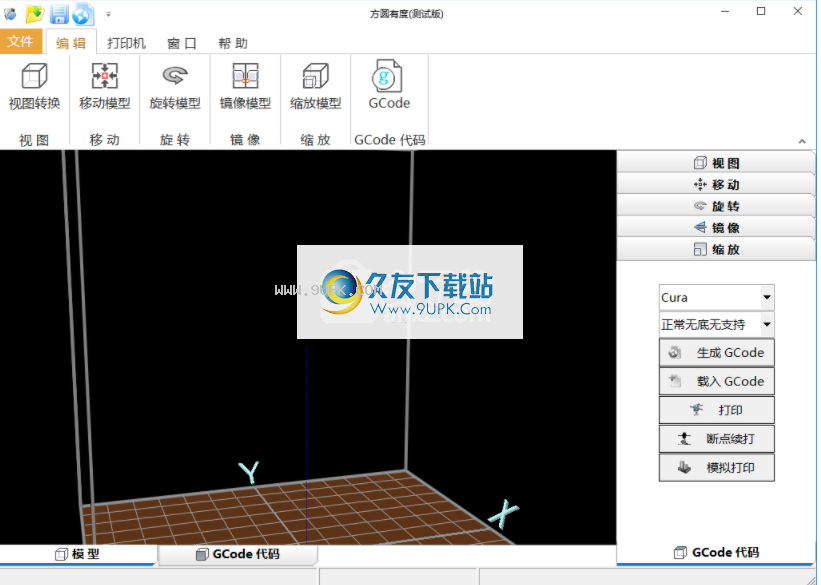Viewport: 821px width, 585px height.
Task: Click the 视图 ribbon group label
Action: coord(35,140)
